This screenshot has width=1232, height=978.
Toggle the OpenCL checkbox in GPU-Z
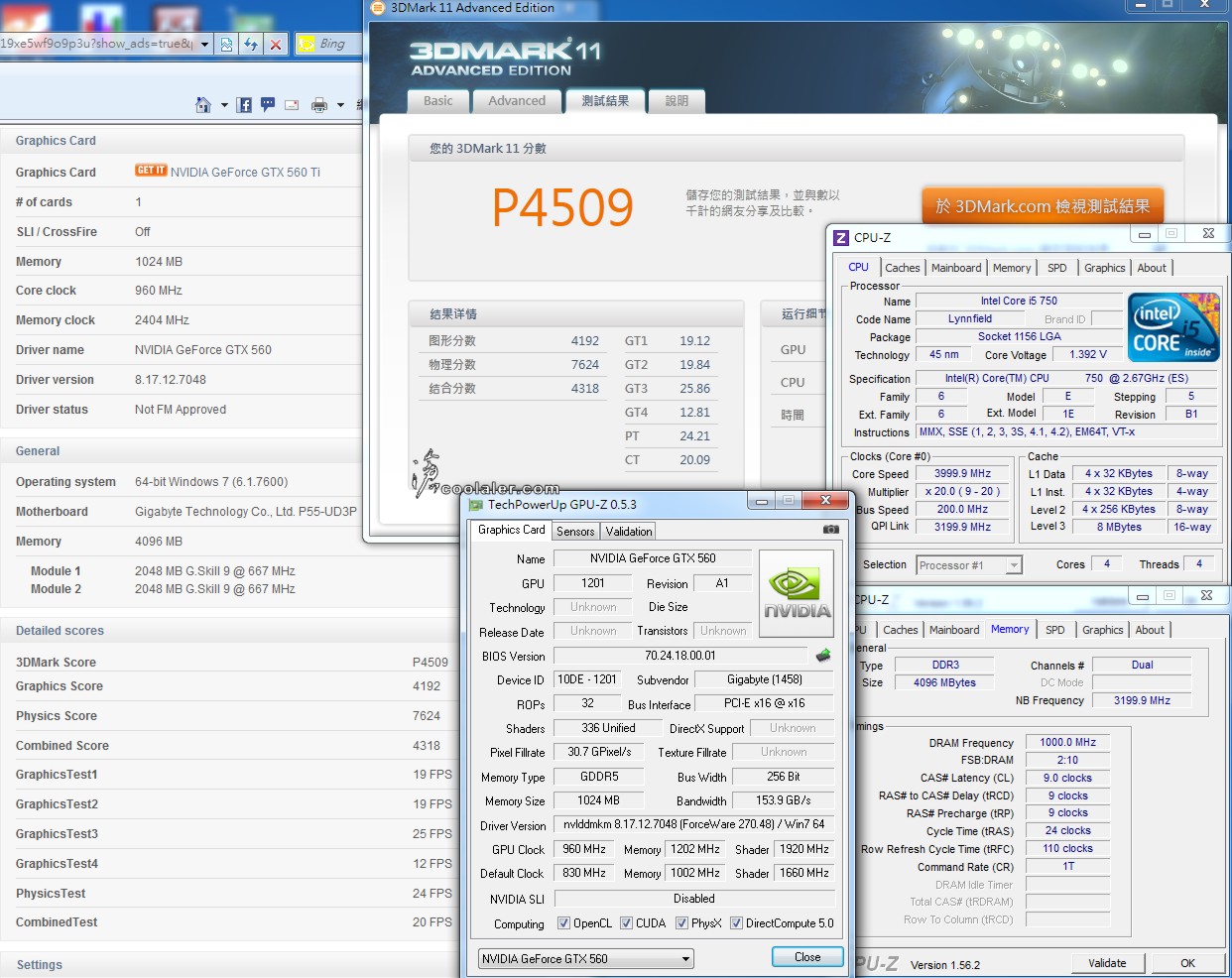click(563, 923)
